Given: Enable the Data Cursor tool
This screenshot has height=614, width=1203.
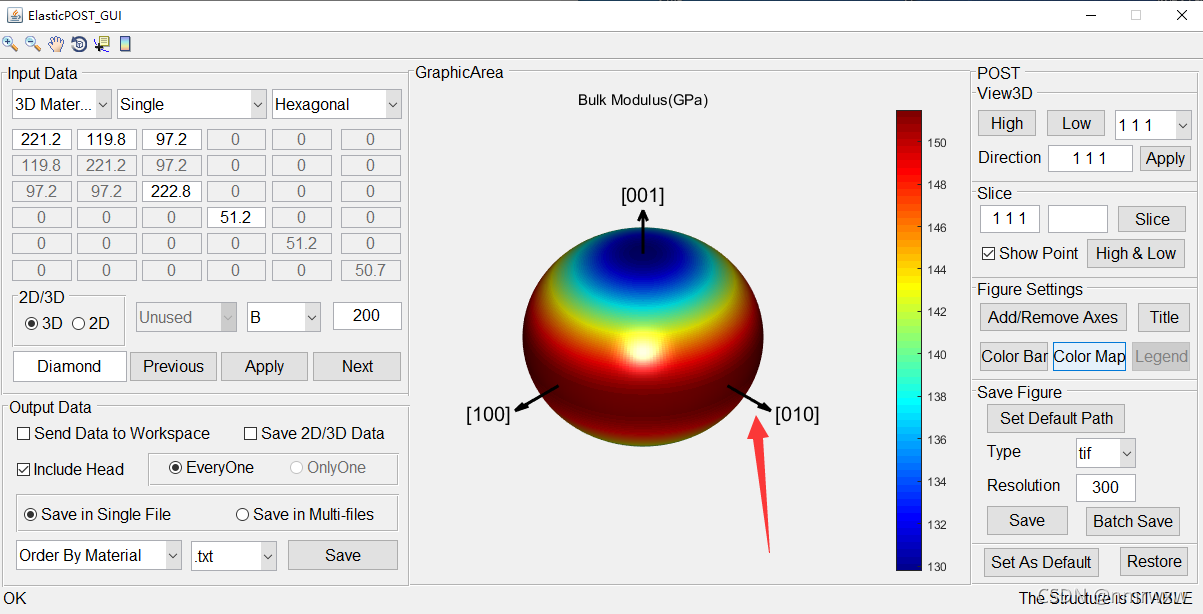Looking at the screenshot, I should [x=102, y=44].
